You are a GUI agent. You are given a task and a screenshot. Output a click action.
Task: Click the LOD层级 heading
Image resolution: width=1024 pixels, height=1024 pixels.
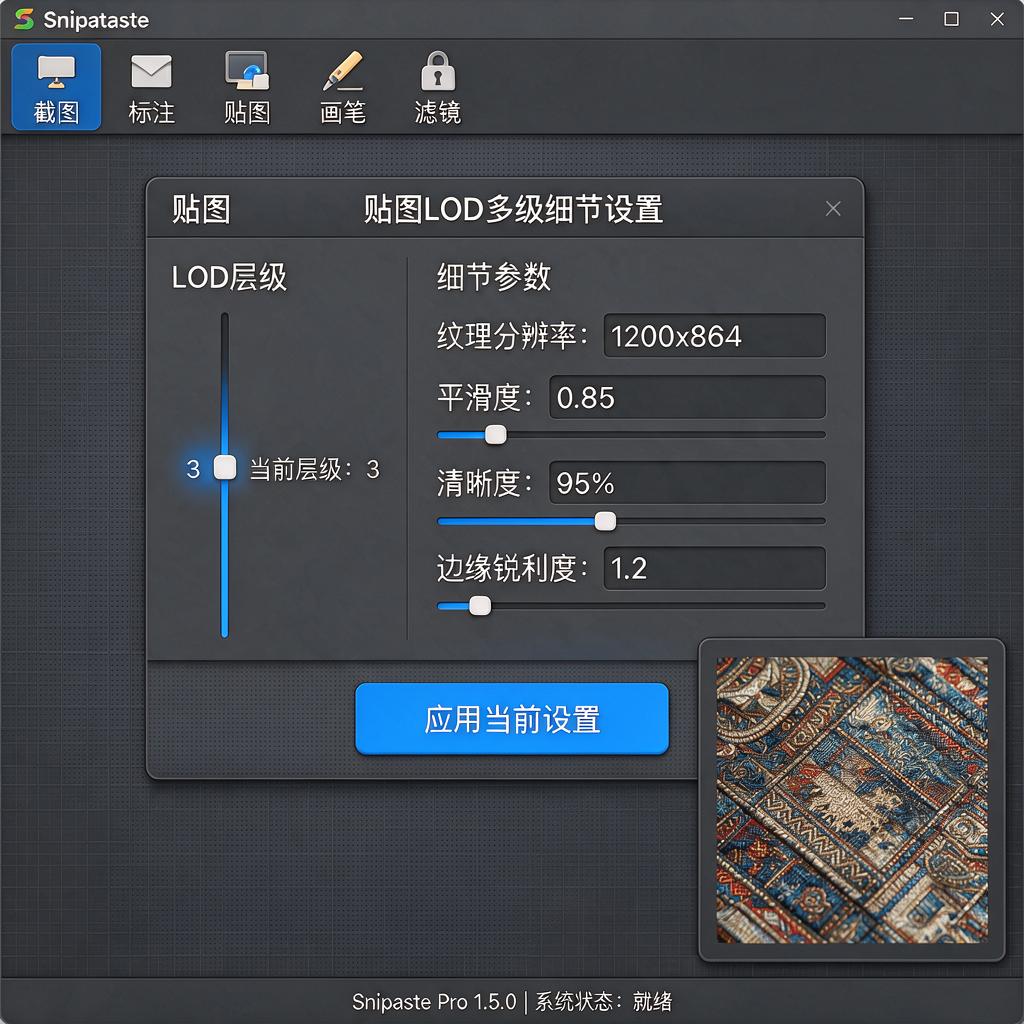[229, 277]
